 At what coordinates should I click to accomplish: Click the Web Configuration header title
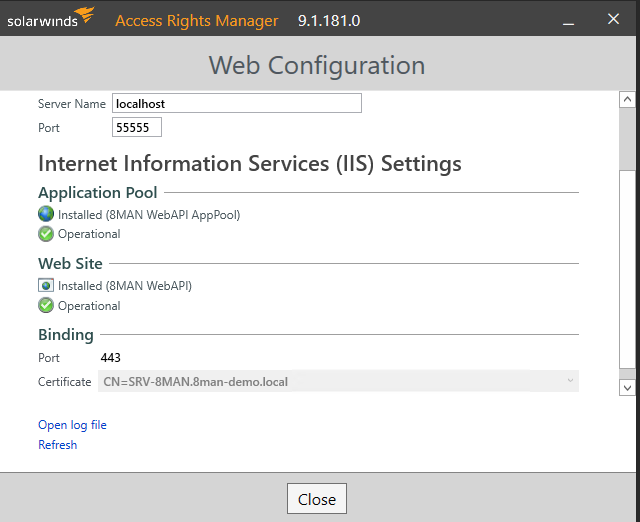pyautogui.click(x=317, y=65)
